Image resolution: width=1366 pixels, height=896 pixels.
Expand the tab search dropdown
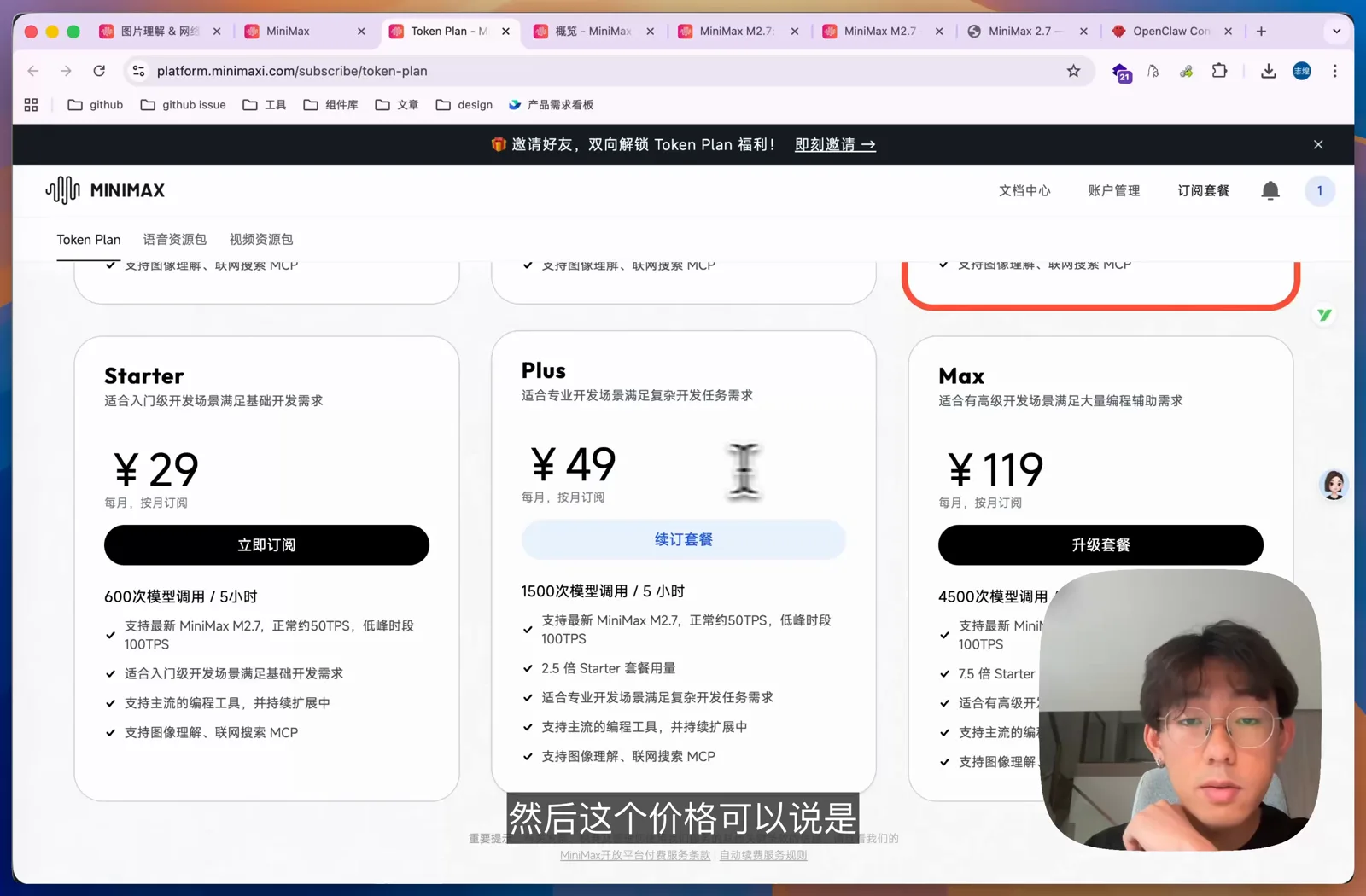pos(1336,32)
